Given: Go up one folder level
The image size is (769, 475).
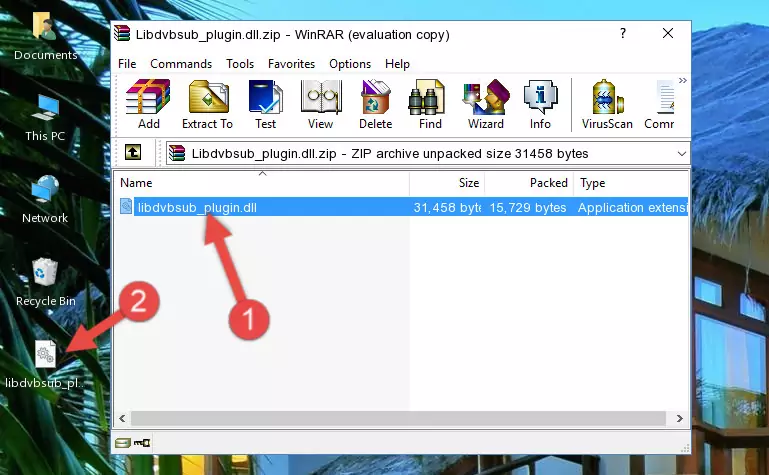Looking at the screenshot, I should point(133,152).
